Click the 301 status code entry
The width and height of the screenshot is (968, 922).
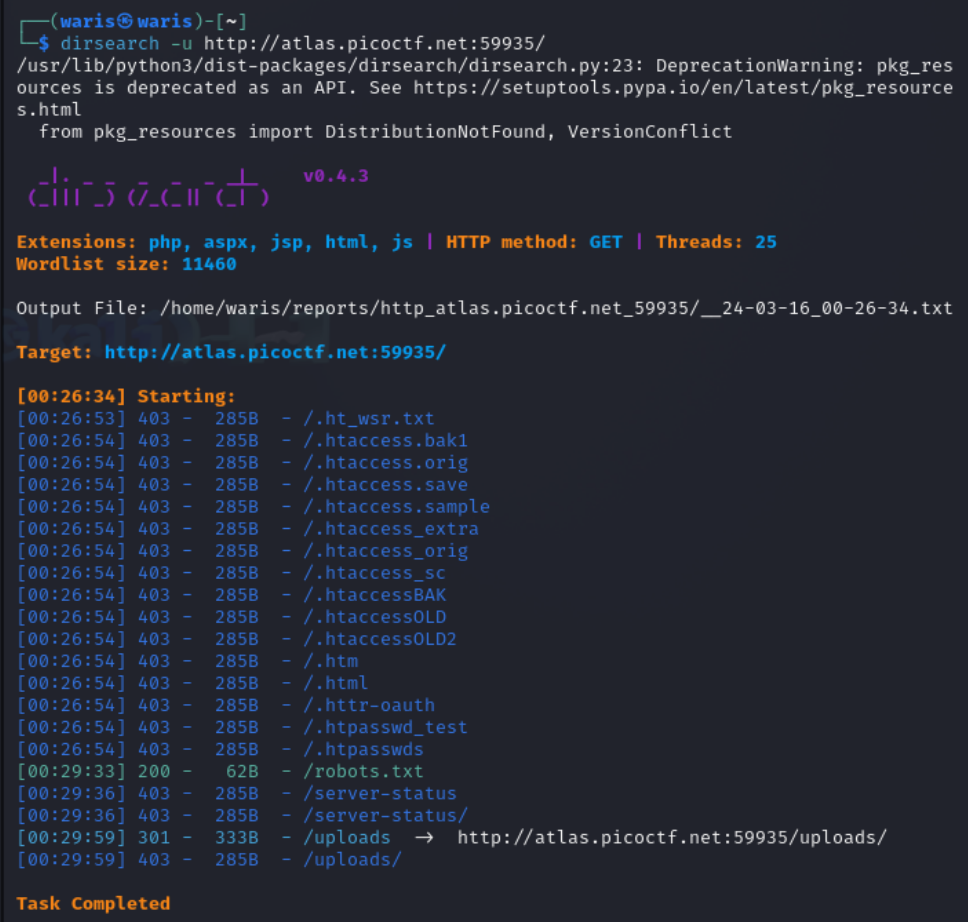click(x=154, y=837)
